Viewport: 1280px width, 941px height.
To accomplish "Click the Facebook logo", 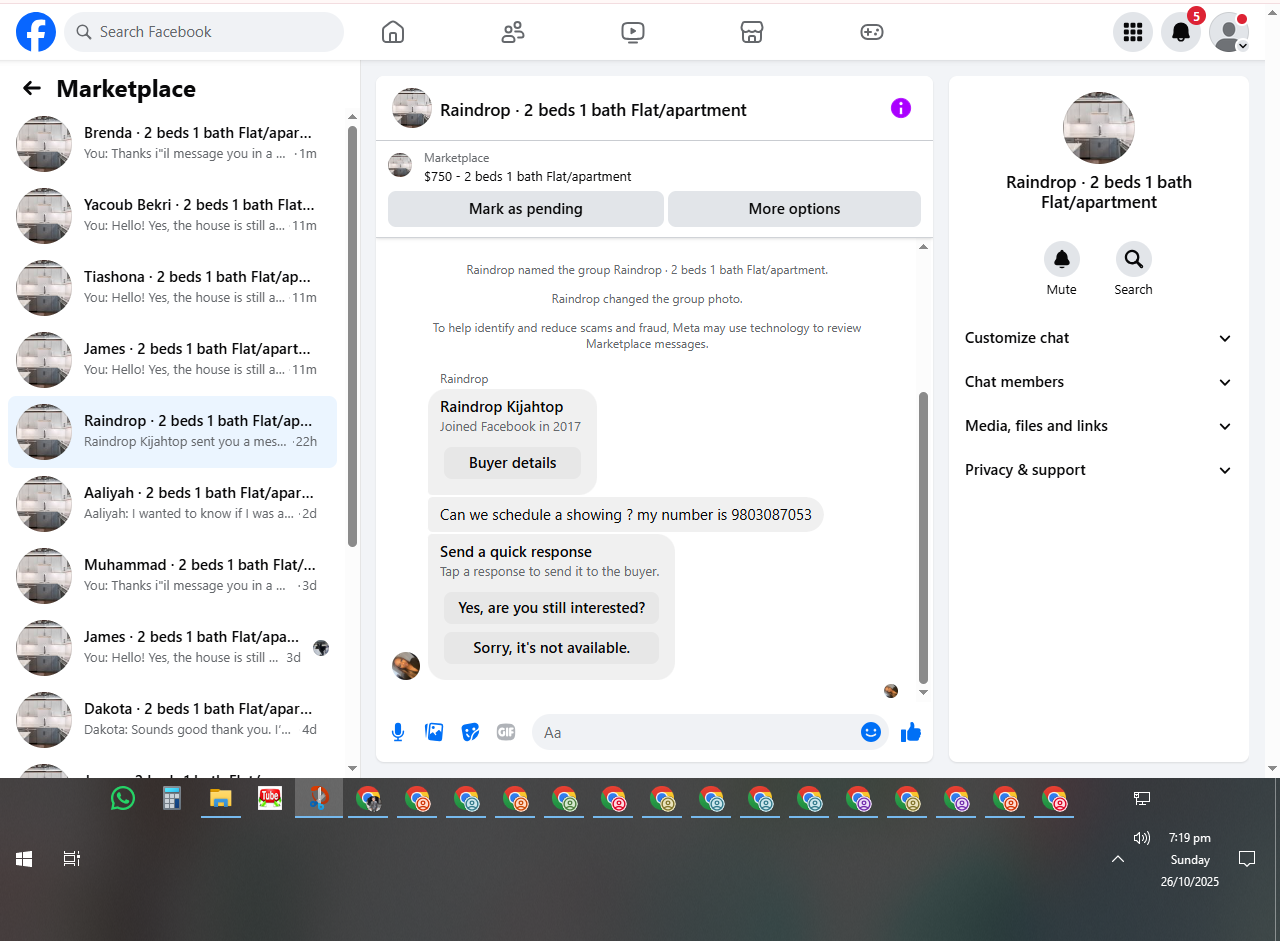I will coord(36,32).
